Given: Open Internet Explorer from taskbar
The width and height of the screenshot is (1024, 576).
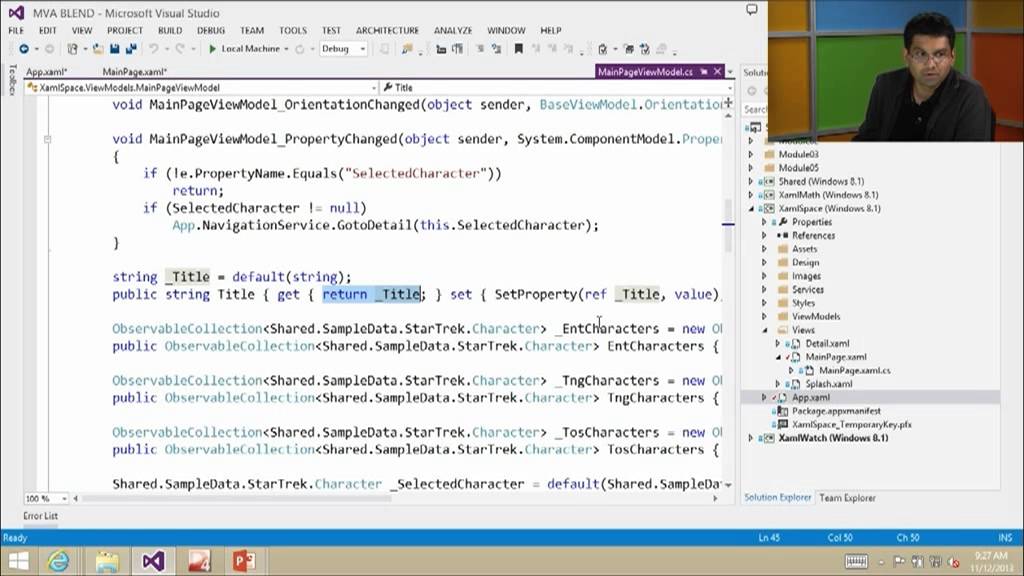Looking at the screenshot, I should point(59,561).
